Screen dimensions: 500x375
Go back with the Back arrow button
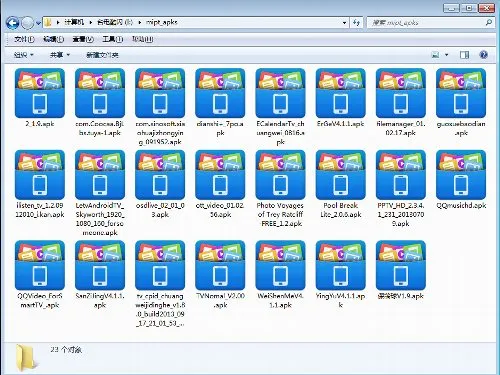click(x=13, y=23)
